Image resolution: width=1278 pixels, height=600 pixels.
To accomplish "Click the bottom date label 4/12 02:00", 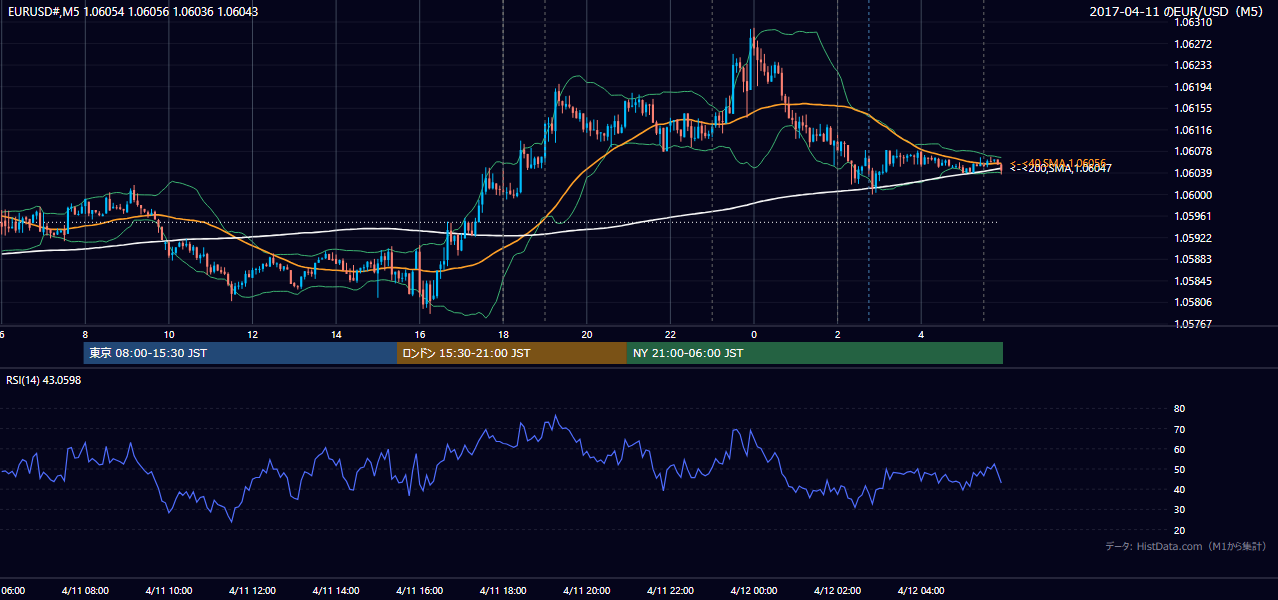I will click(x=837, y=591).
